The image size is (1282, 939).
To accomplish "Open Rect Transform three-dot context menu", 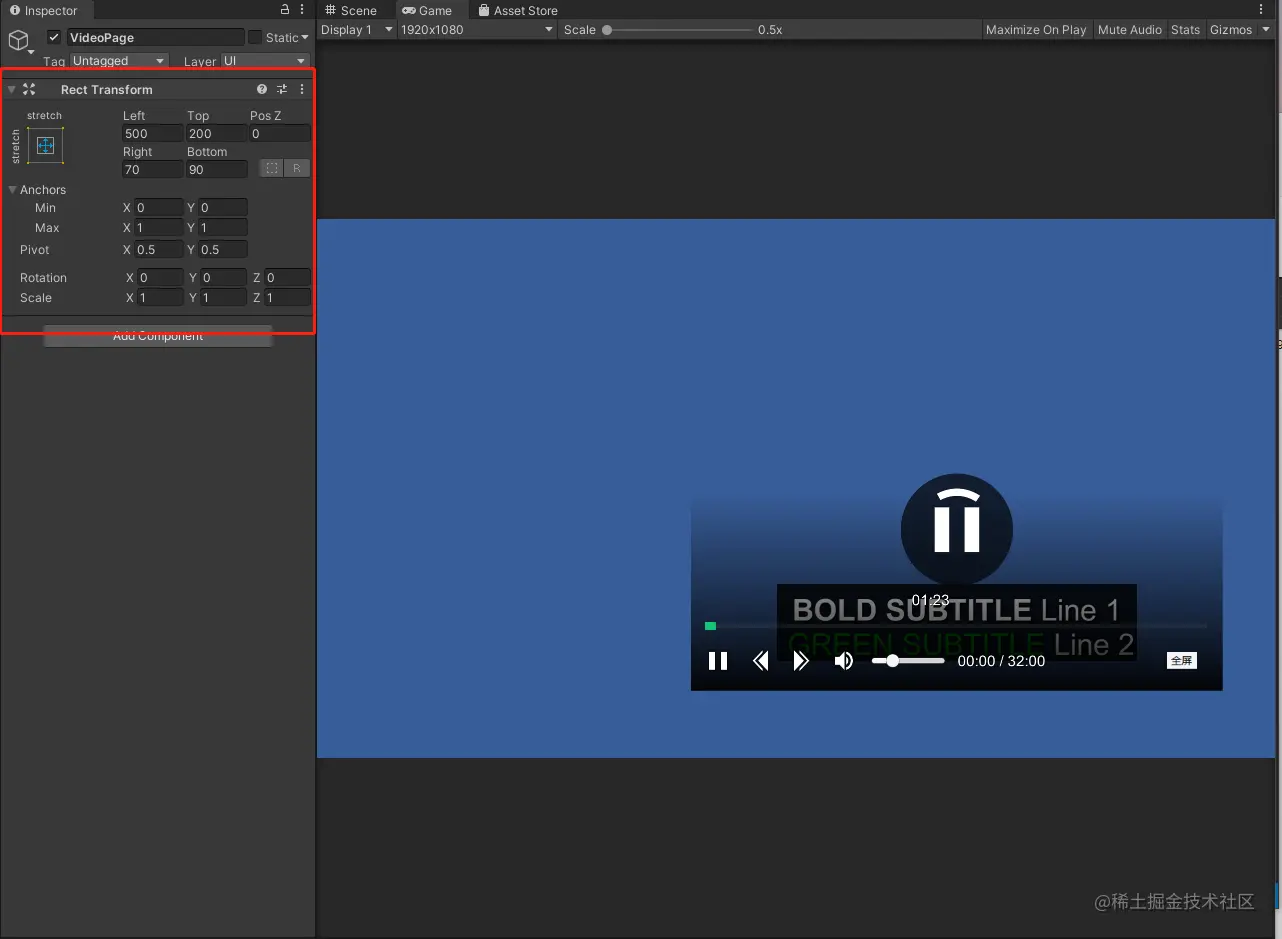I will coord(302,89).
